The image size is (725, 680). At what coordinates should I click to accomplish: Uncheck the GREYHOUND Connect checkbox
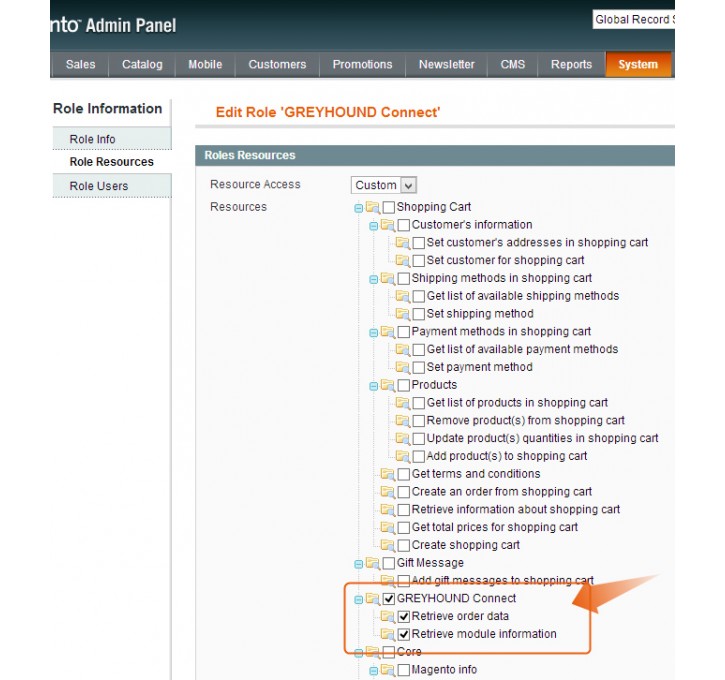(389, 599)
